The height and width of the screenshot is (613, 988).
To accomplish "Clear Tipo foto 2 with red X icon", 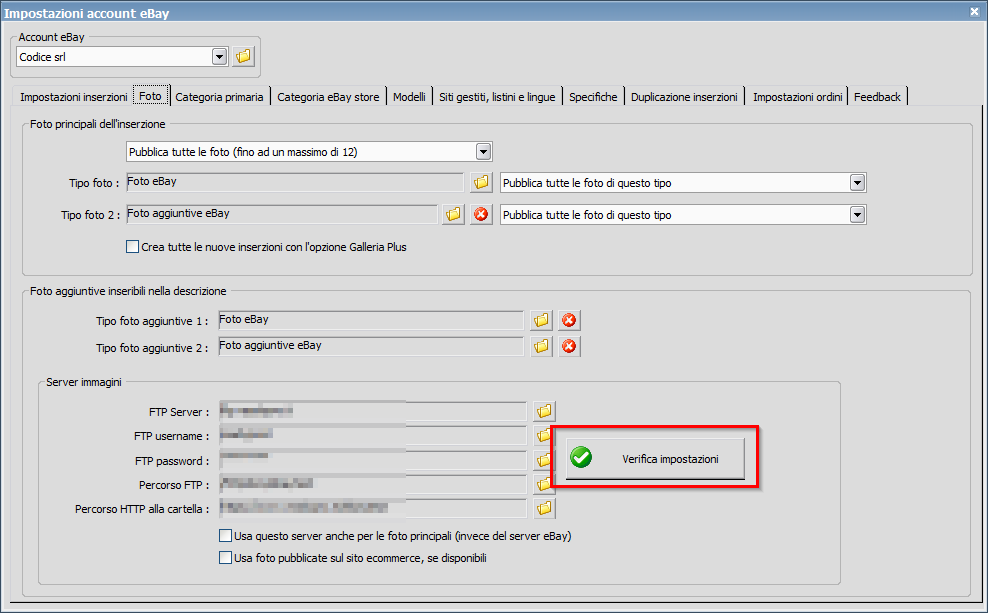I will click(481, 215).
